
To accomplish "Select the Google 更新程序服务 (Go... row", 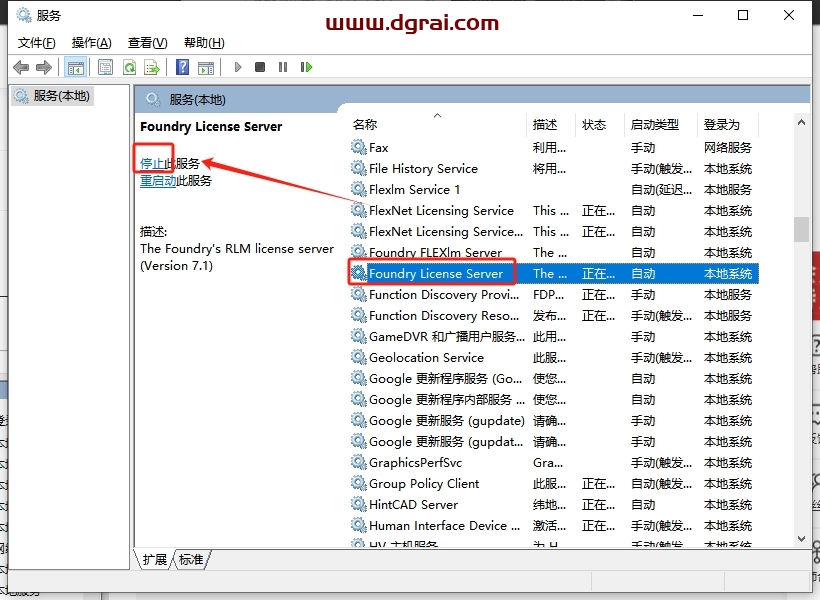I will pyautogui.click(x=553, y=379).
